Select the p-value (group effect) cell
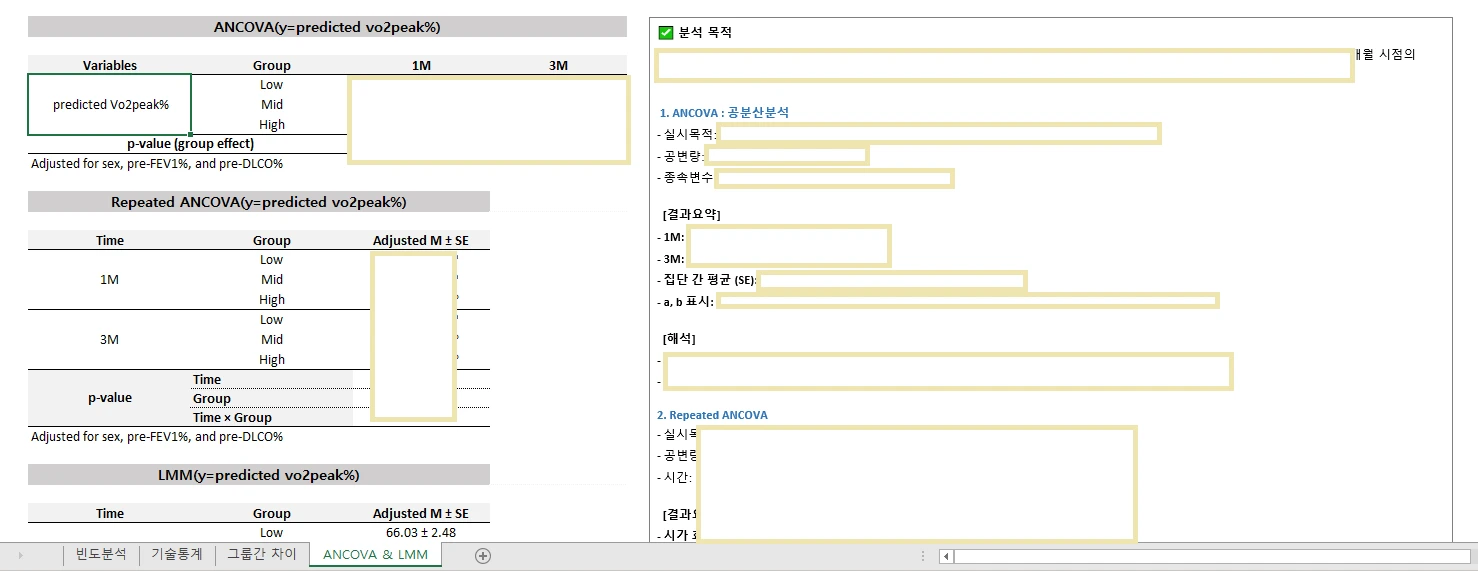Viewport: 1478px width, 571px height. coord(190,144)
